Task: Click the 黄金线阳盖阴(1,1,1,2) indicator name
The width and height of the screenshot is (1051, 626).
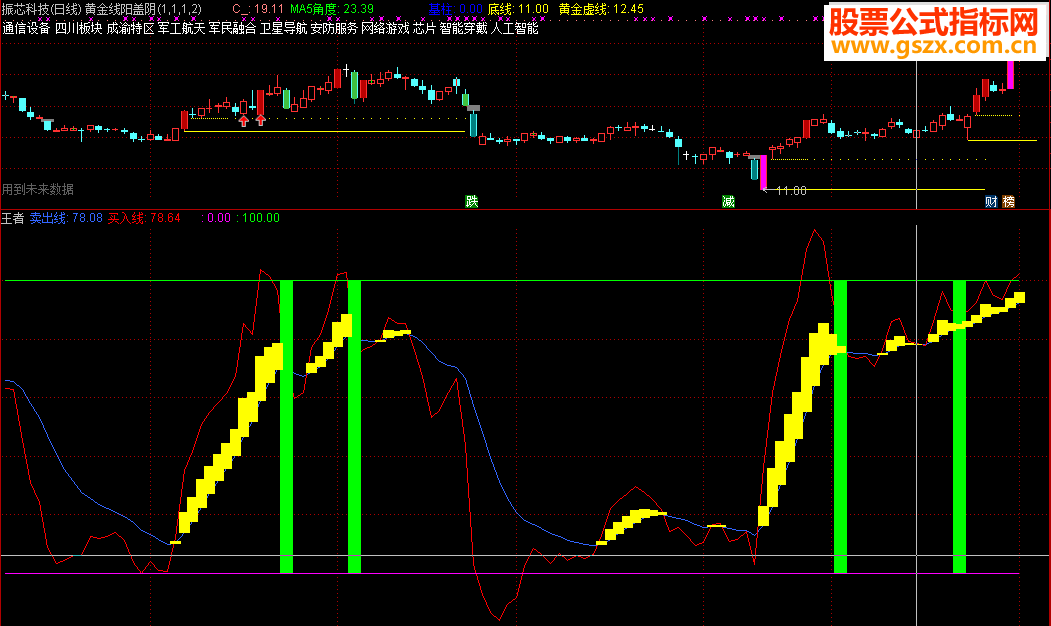Action: coord(143,9)
